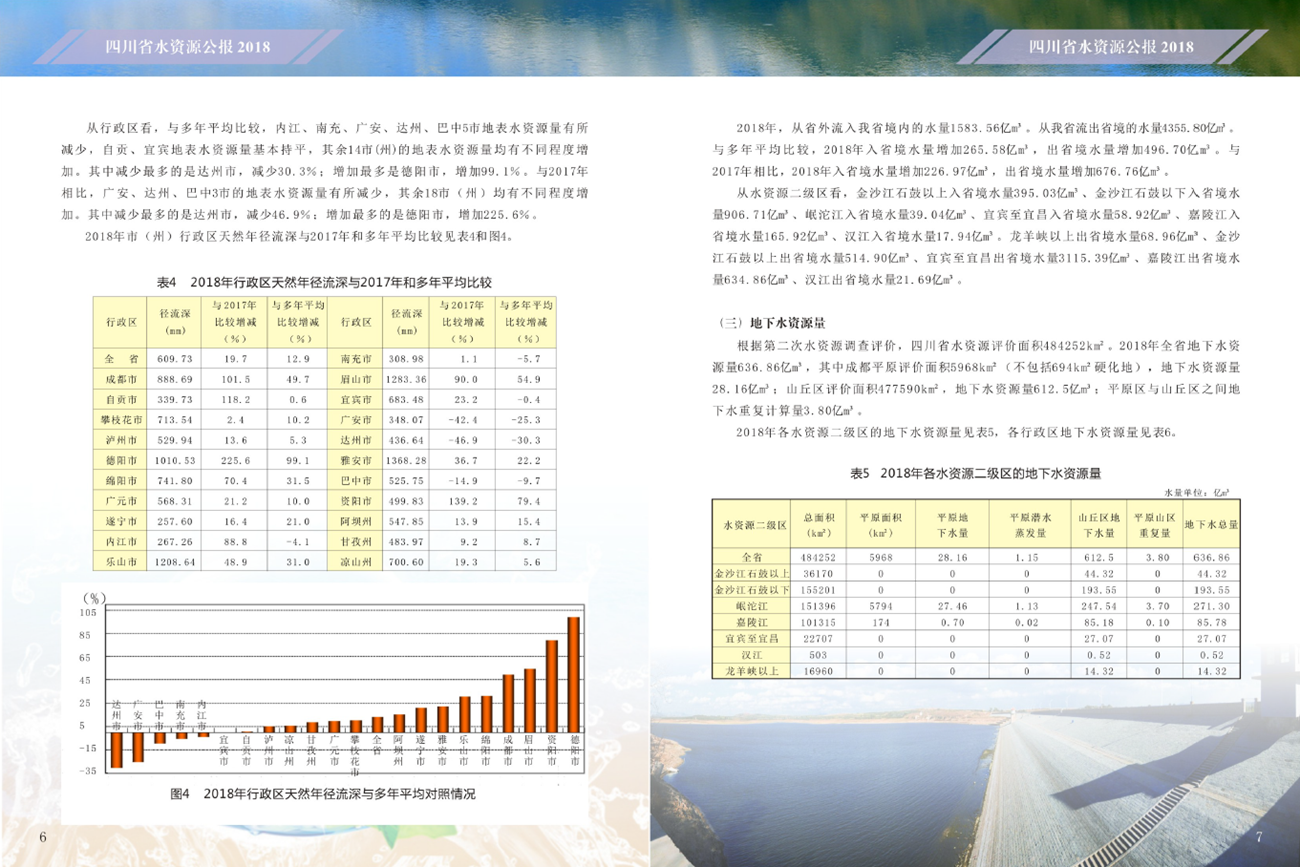Click the '-35' y-axis label in Figure 4
The width and height of the screenshot is (1300, 867).
click(87, 770)
